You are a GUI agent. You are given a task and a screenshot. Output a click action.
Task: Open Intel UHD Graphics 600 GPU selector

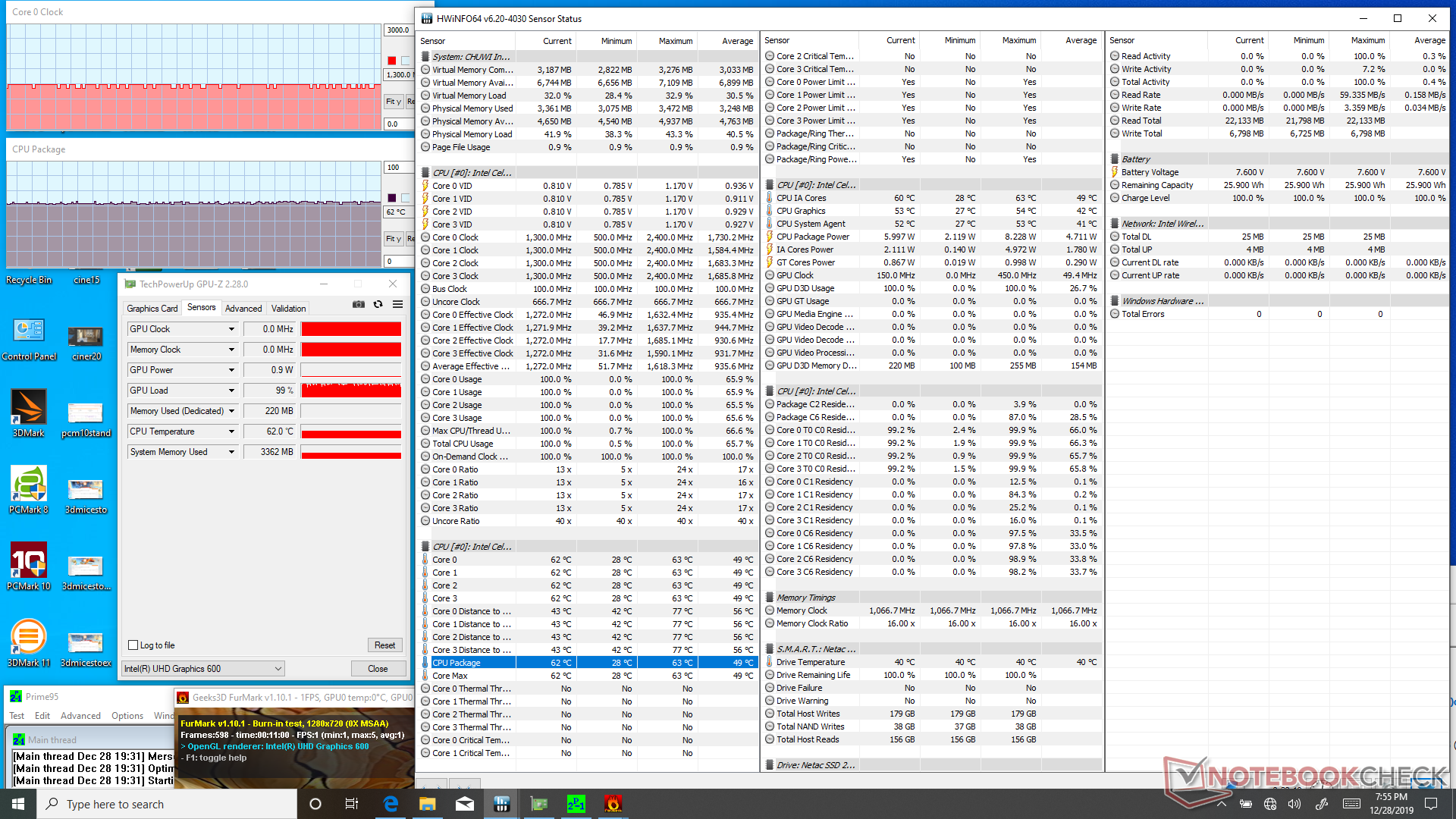click(x=203, y=669)
